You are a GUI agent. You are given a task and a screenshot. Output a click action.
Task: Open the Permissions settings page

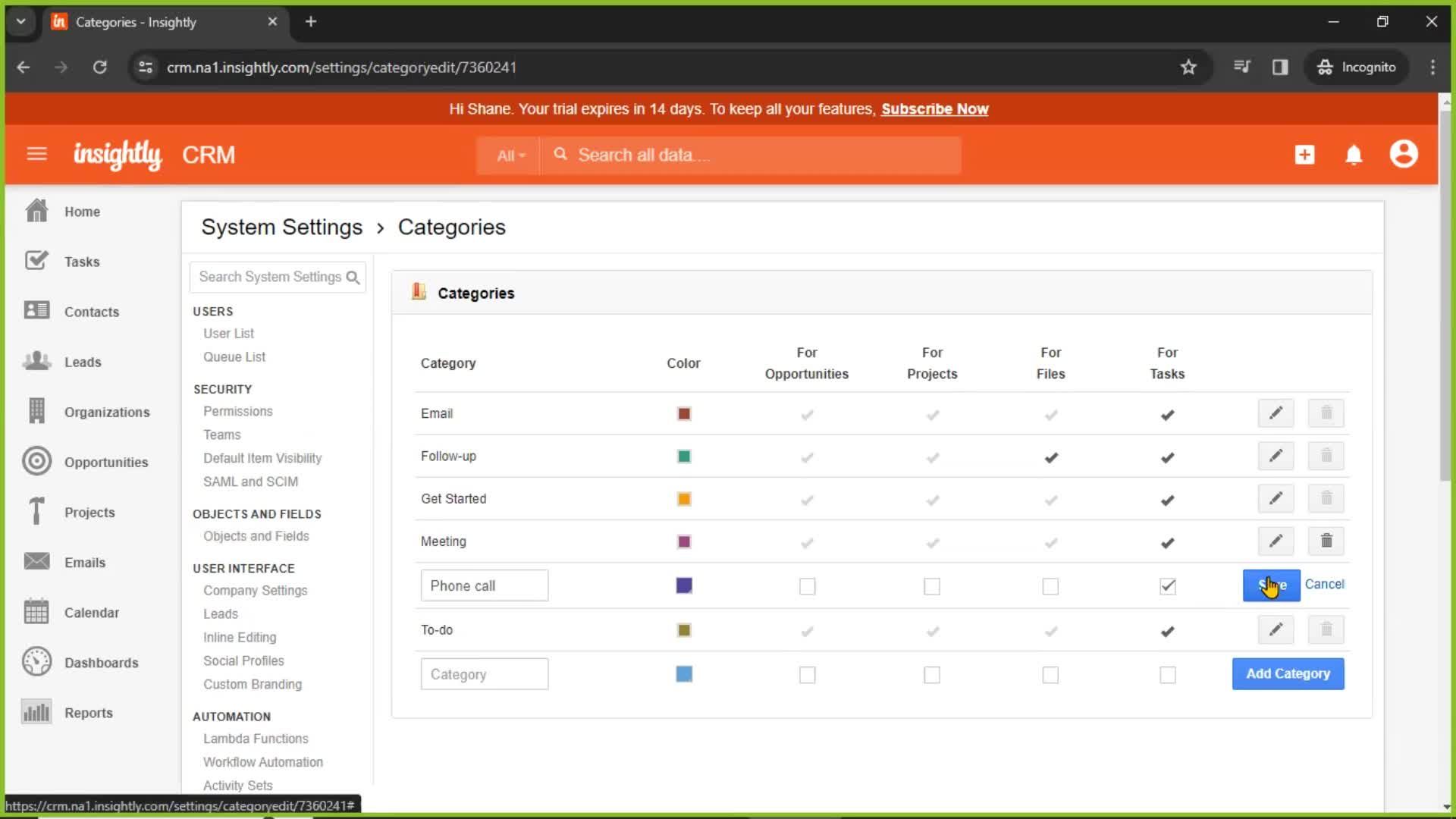tap(238, 411)
